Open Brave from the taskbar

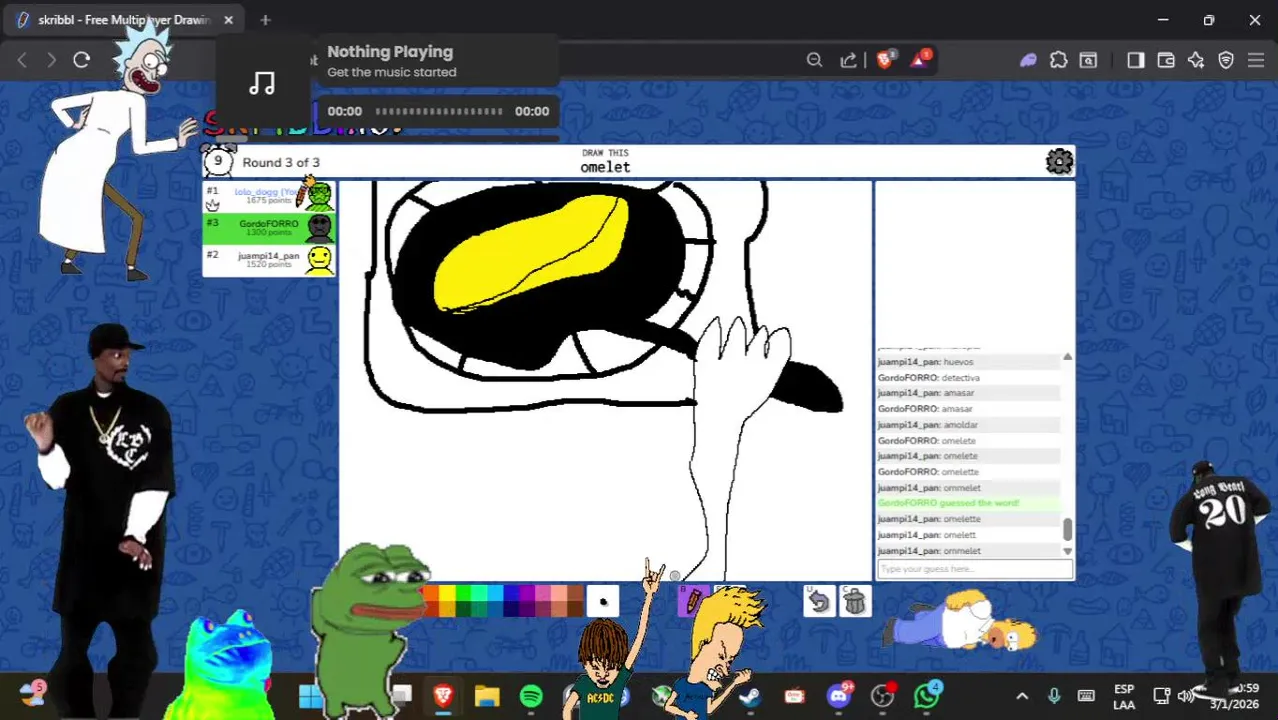443,696
